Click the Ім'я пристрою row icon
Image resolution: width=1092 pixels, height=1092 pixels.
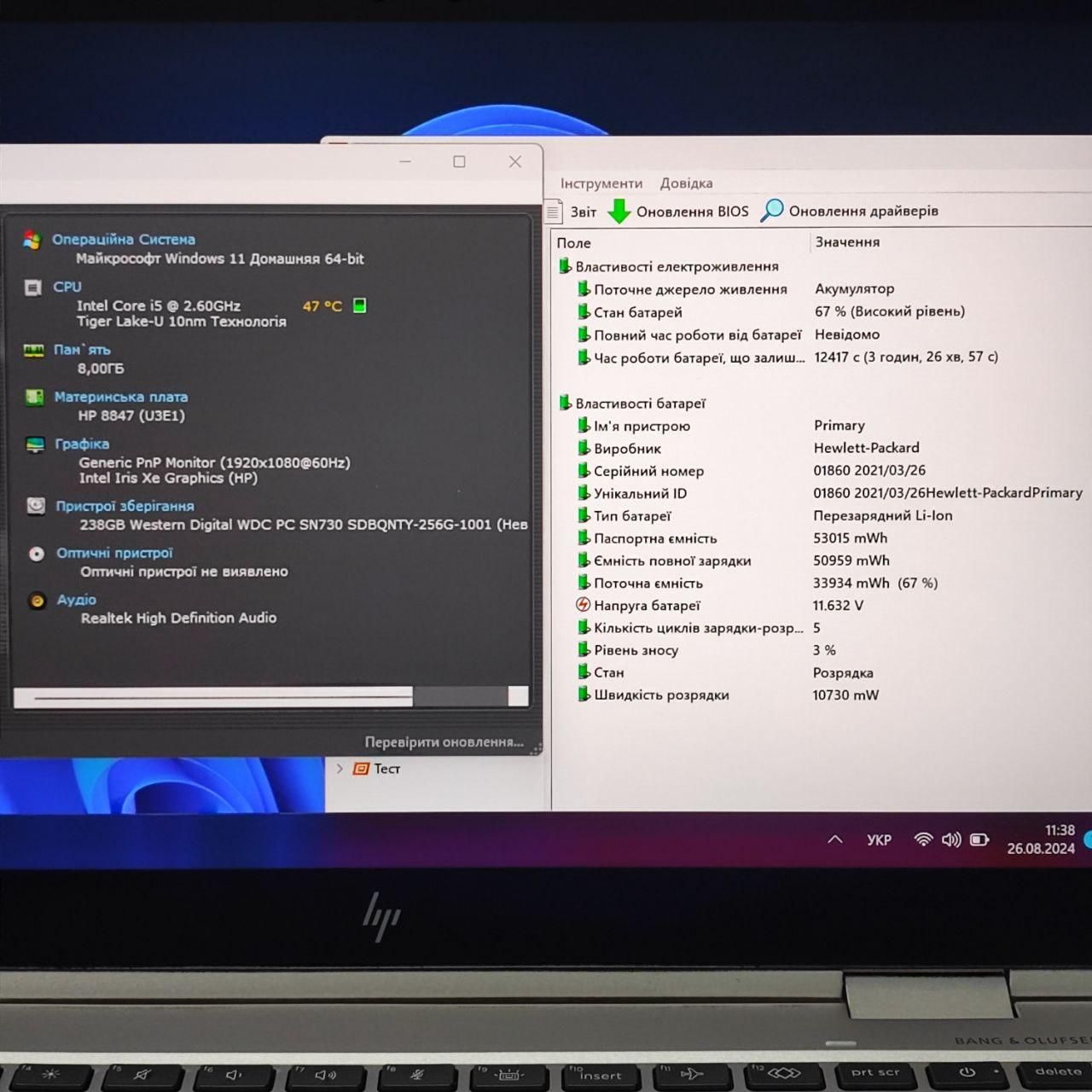[x=584, y=426]
